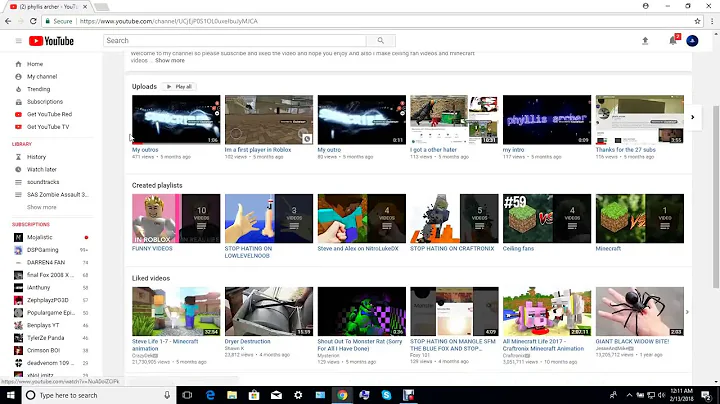Click the search magnifier button
This screenshot has width=720, height=404.
(x=381, y=40)
